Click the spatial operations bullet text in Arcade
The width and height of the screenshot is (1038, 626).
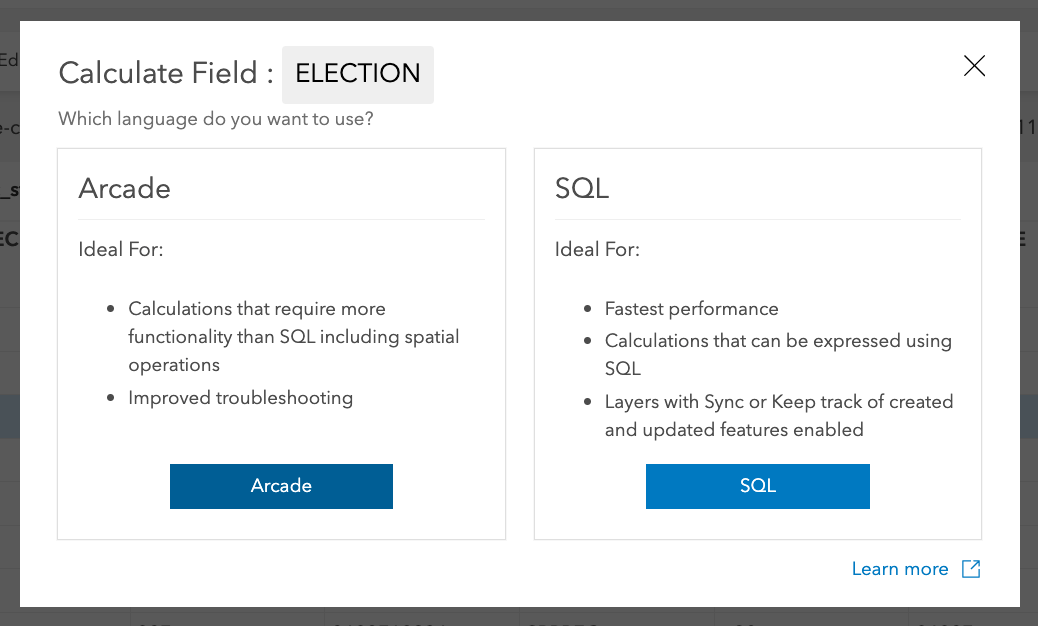(x=293, y=337)
